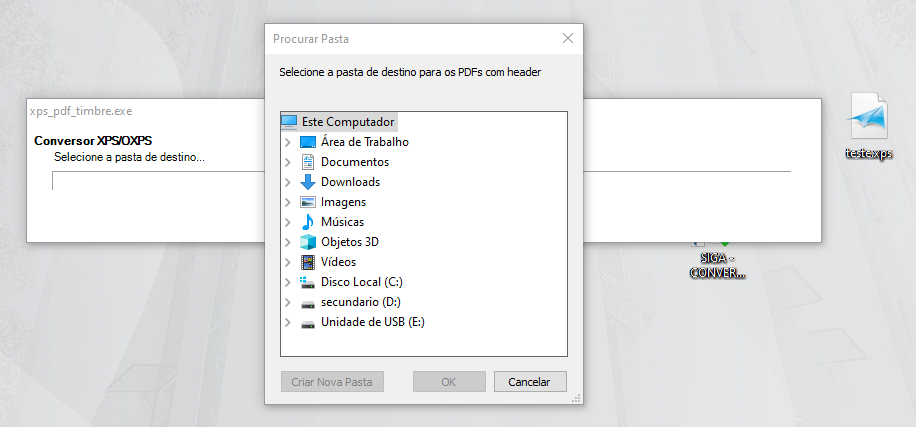
Task: Select the Área de Trabalho folder icon
Action: 308,142
